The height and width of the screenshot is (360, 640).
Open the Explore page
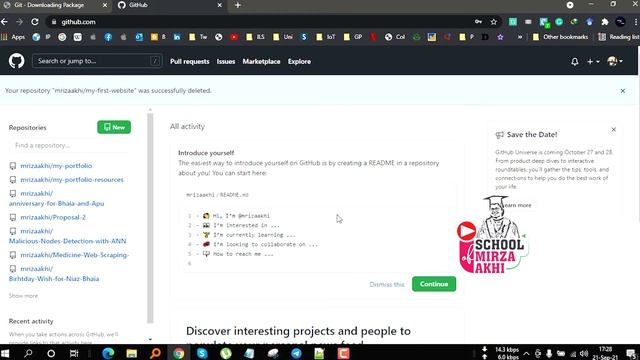point(299,62)
